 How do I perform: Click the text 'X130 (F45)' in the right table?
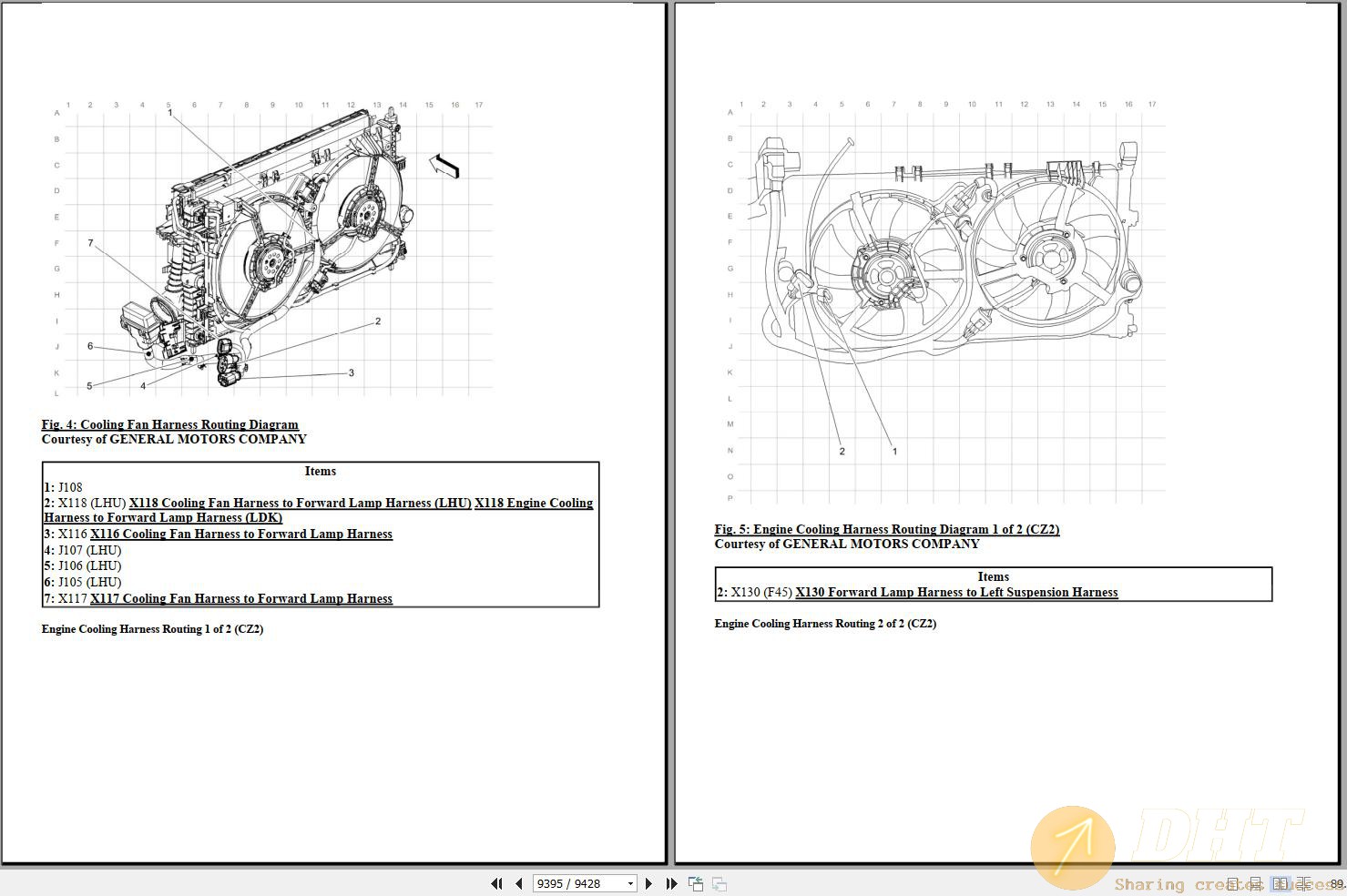click(x=761, y=593)
